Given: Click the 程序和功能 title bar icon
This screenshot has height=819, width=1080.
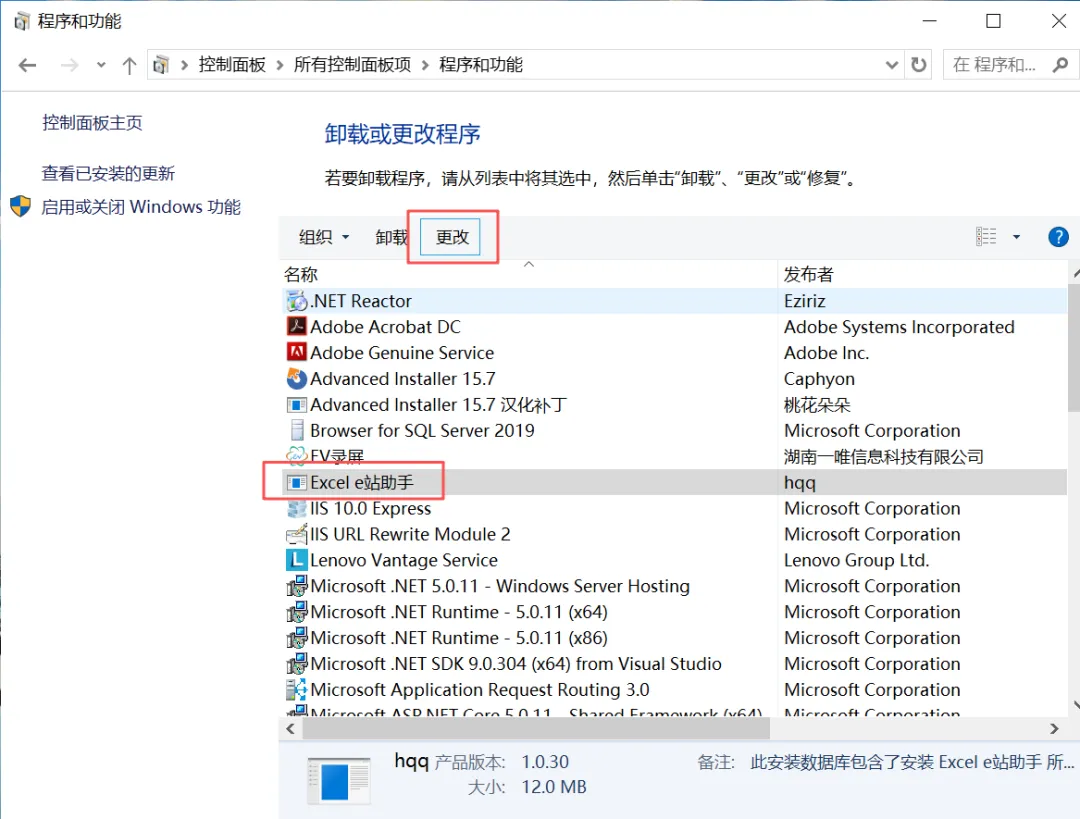Looking at the screenshot, I should 22,21.
